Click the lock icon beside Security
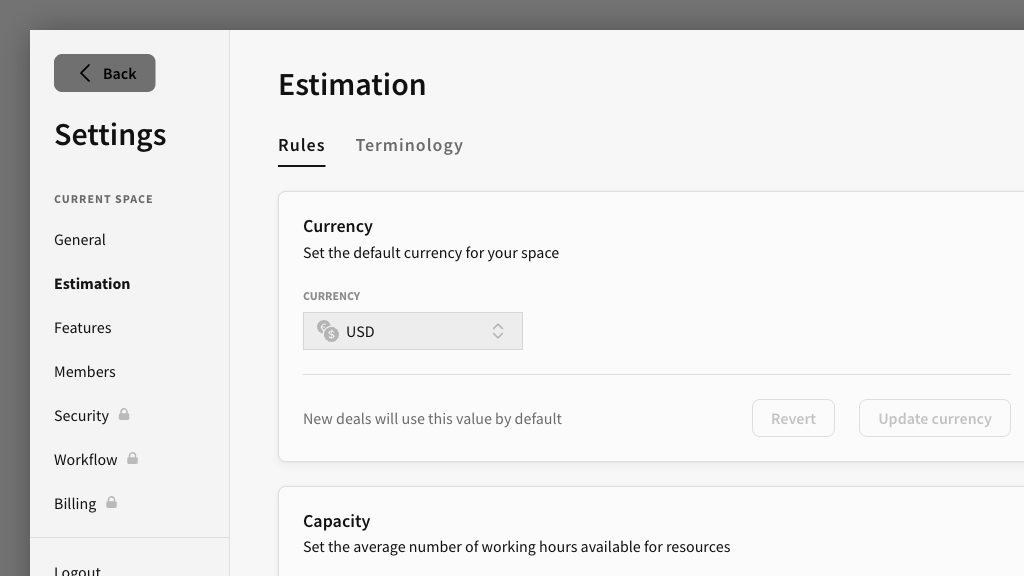This screenshot has height=576, width=1024. pyautogui.click(x=124, y=414)
